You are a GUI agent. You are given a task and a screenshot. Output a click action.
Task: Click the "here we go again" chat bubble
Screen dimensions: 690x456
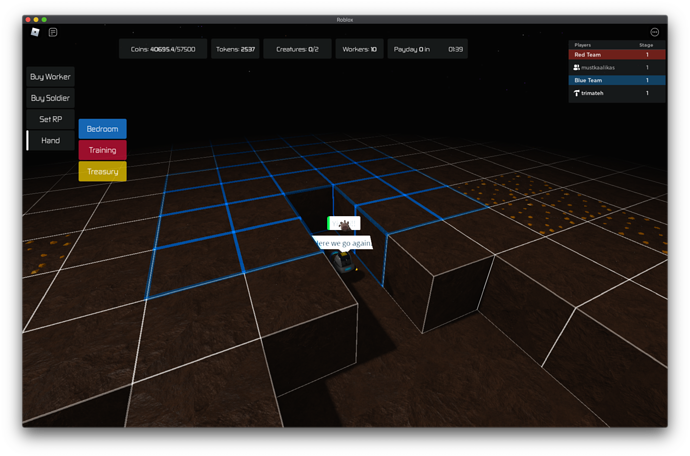coord(343,243)
